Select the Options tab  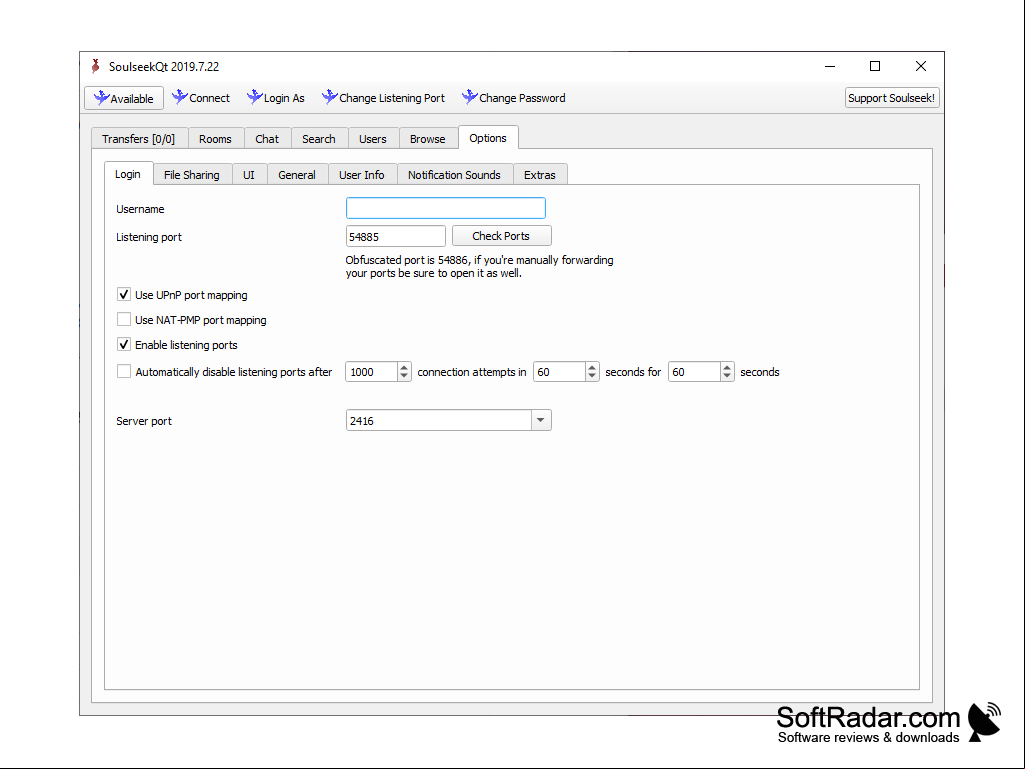tap(488, 138)
